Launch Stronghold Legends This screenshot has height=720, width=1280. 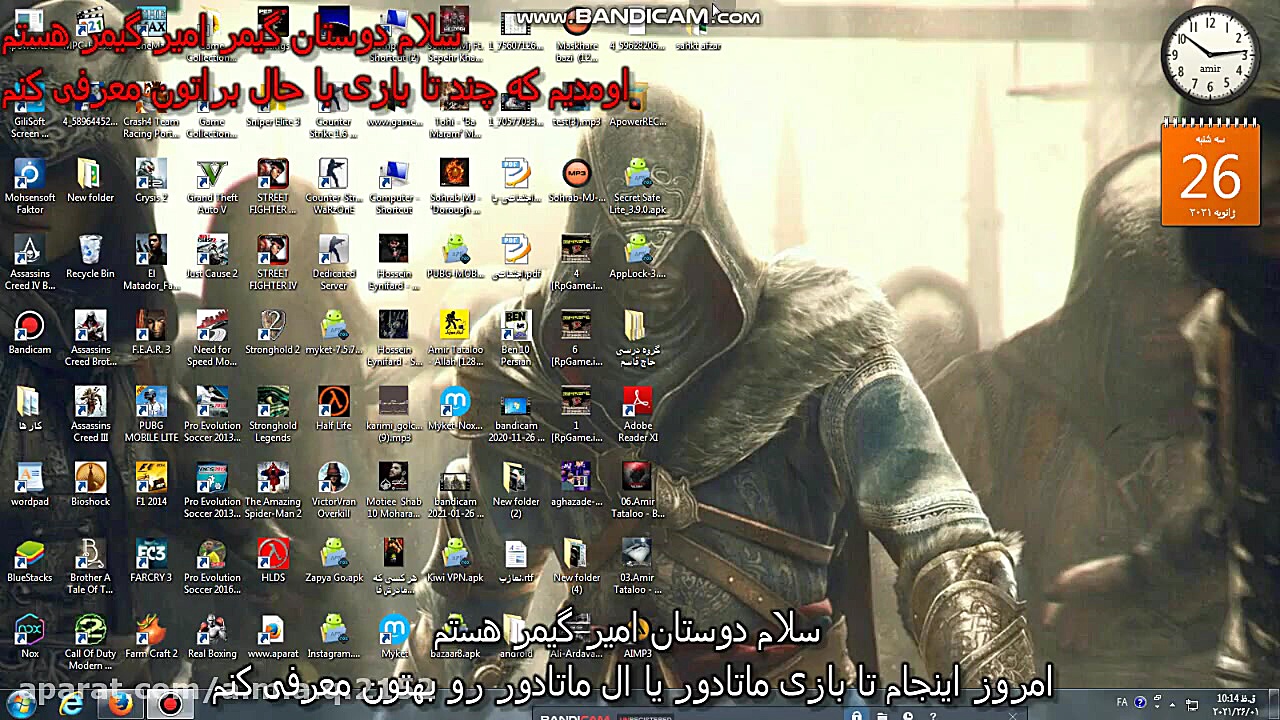tap(273, 414)
